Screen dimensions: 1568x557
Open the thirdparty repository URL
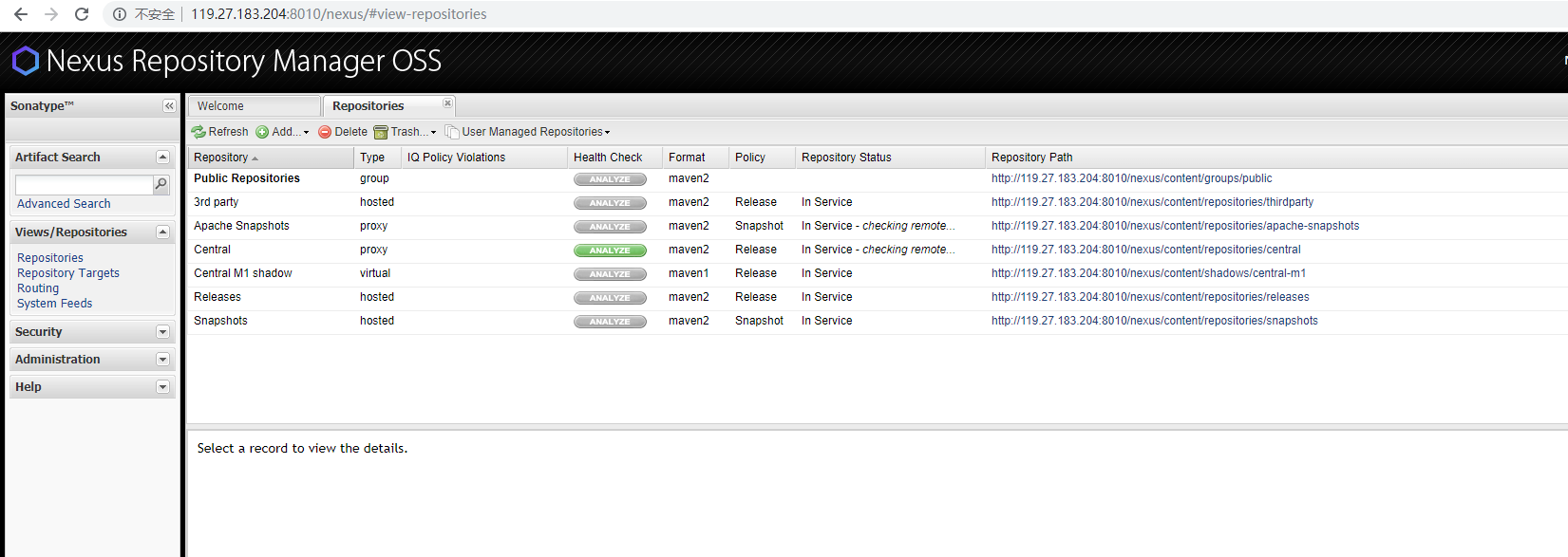(1152, 202)
